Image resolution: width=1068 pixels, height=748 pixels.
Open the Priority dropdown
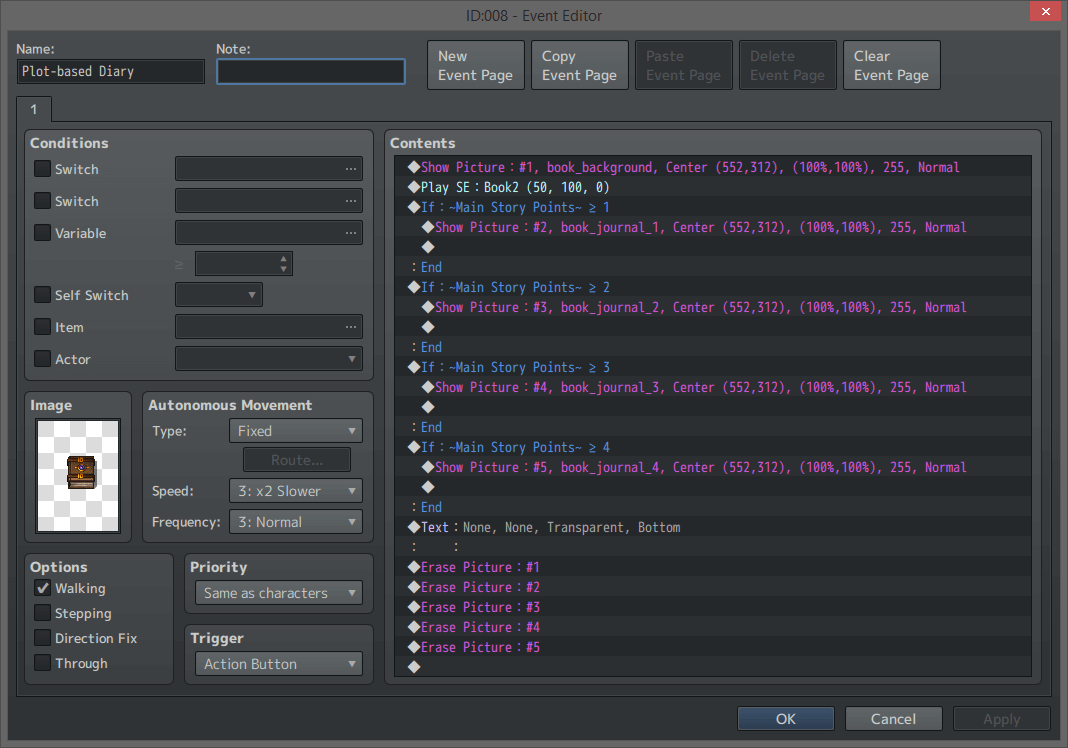(x=278, y=593)
